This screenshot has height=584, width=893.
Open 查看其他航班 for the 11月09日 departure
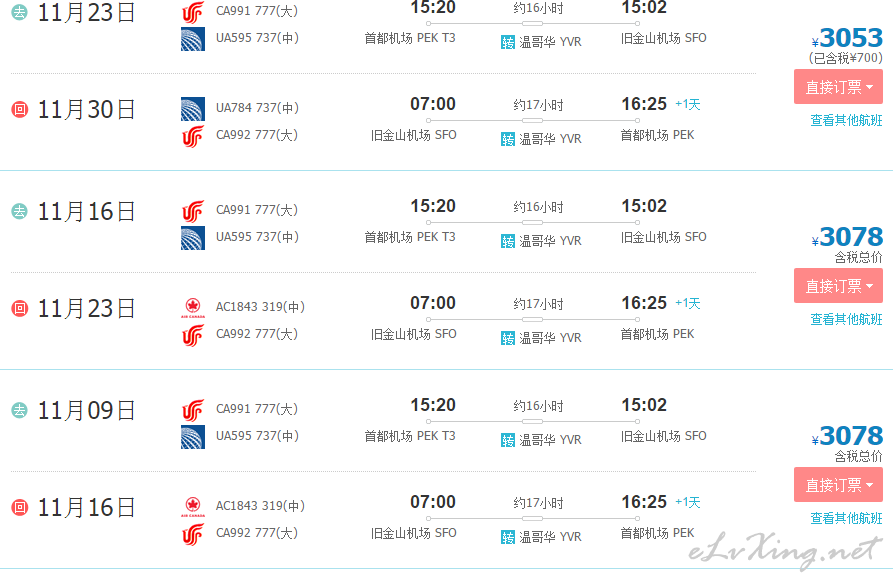tap(846, 518)
